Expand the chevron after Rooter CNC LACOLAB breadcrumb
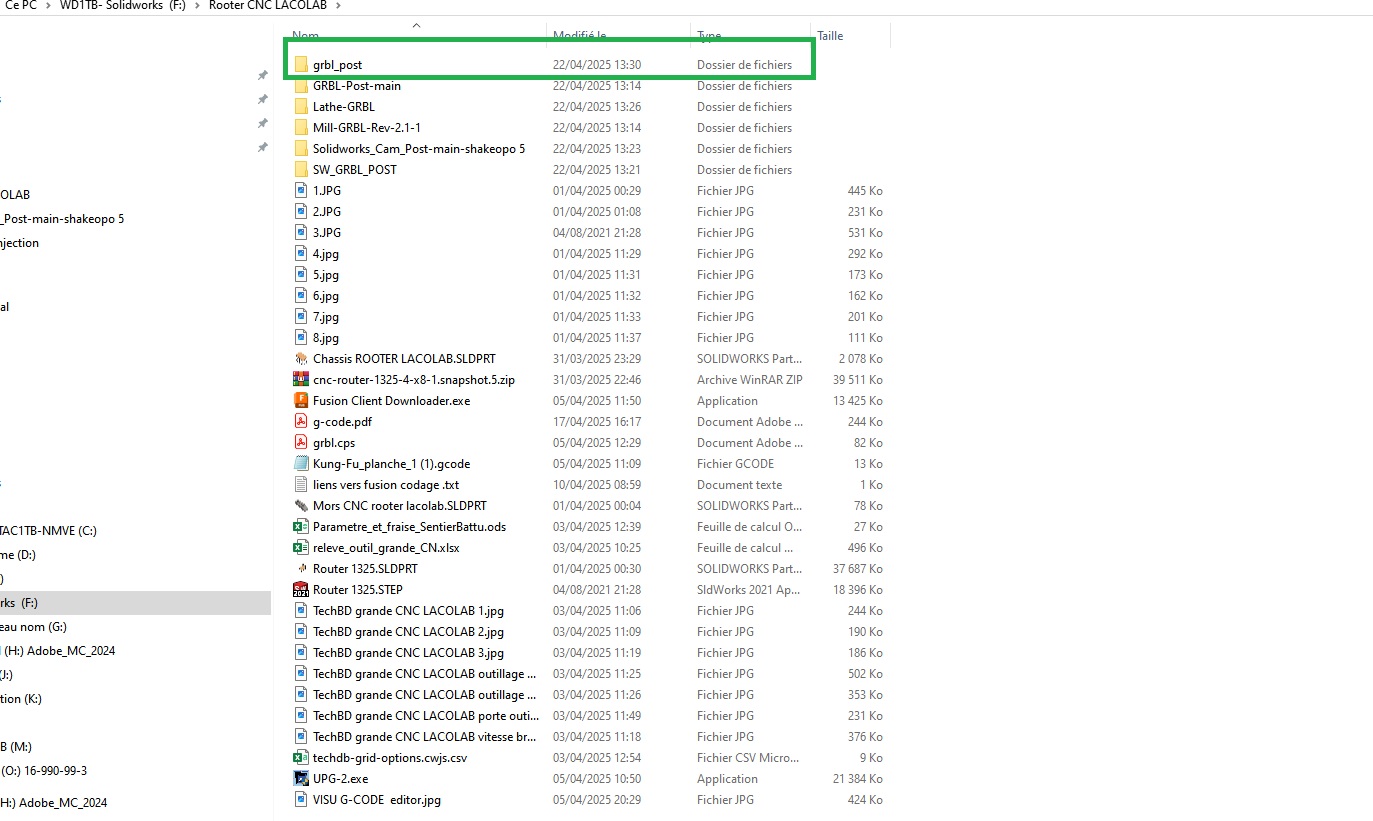This screenshot has height=821, width=1373. (337, 5)
